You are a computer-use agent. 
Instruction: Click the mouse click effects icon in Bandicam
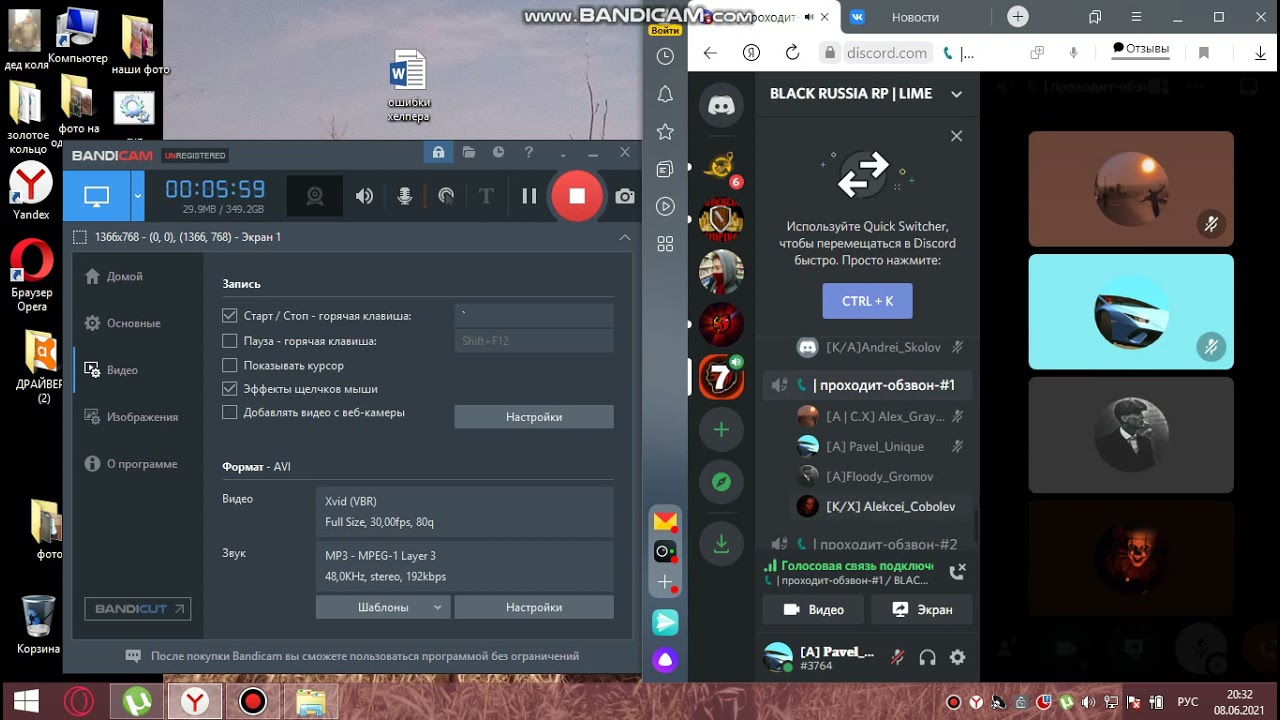(x=446, y=196)
